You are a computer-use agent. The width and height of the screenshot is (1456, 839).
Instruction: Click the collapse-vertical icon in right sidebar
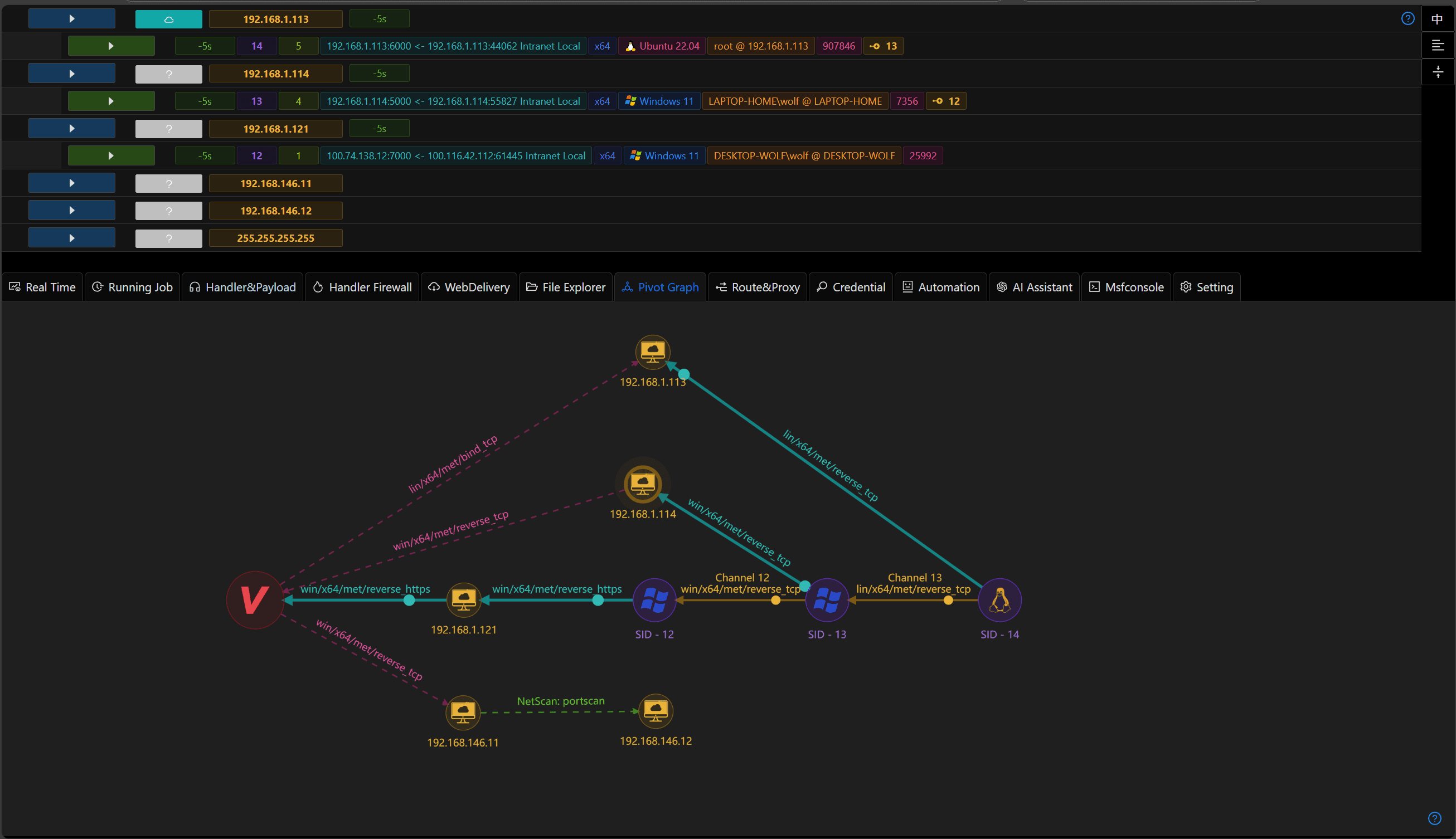pos(1438,72)
